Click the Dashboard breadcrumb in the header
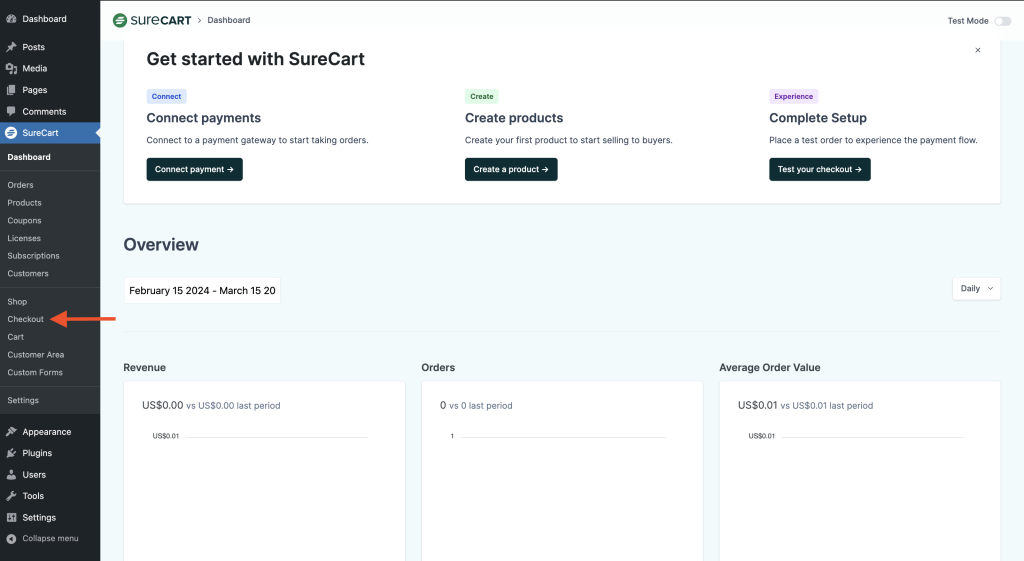The height and width of the screenshot is (561, 1024). (x=229, y=20)
